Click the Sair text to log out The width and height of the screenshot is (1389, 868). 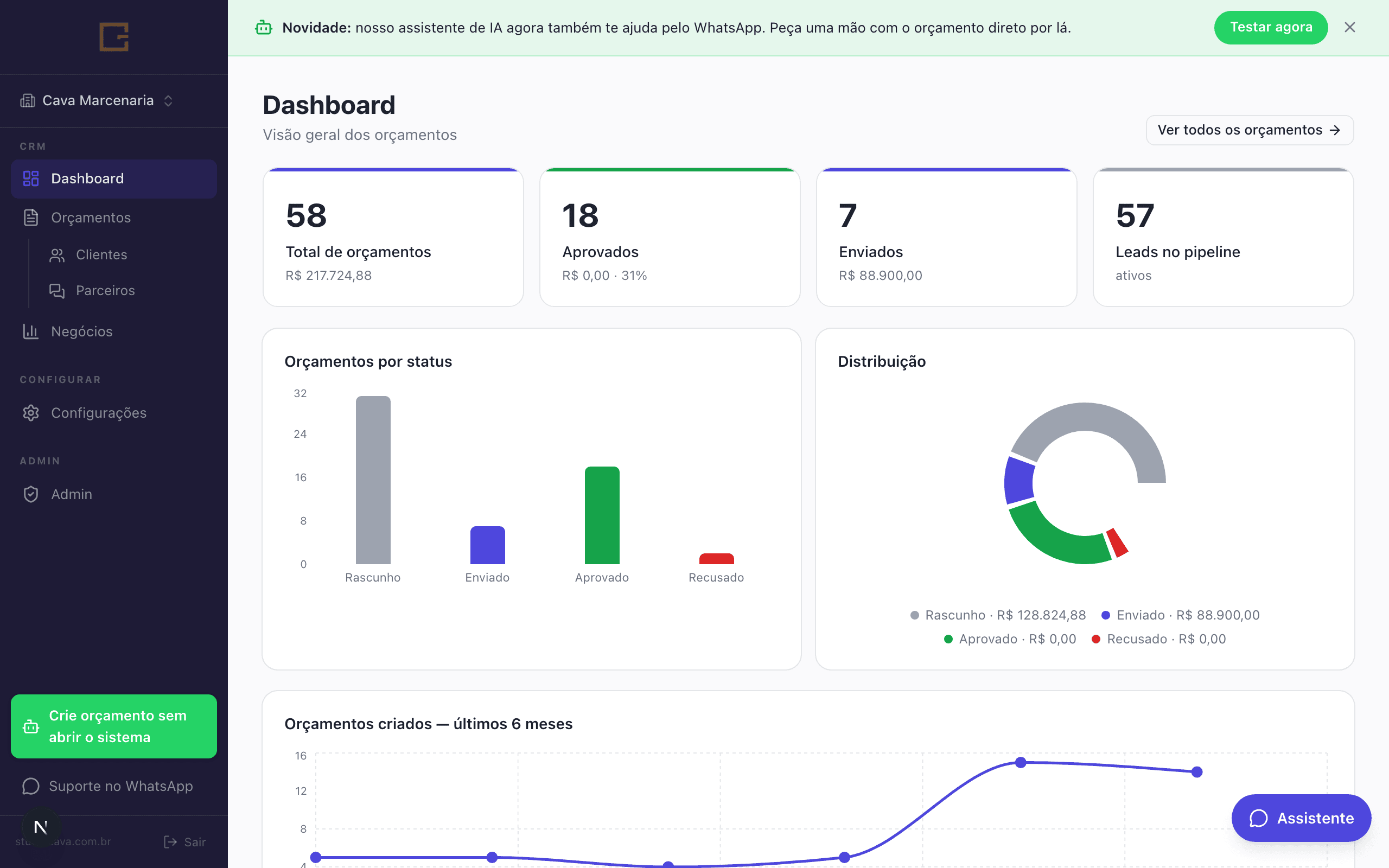click(x=195, y=842)
